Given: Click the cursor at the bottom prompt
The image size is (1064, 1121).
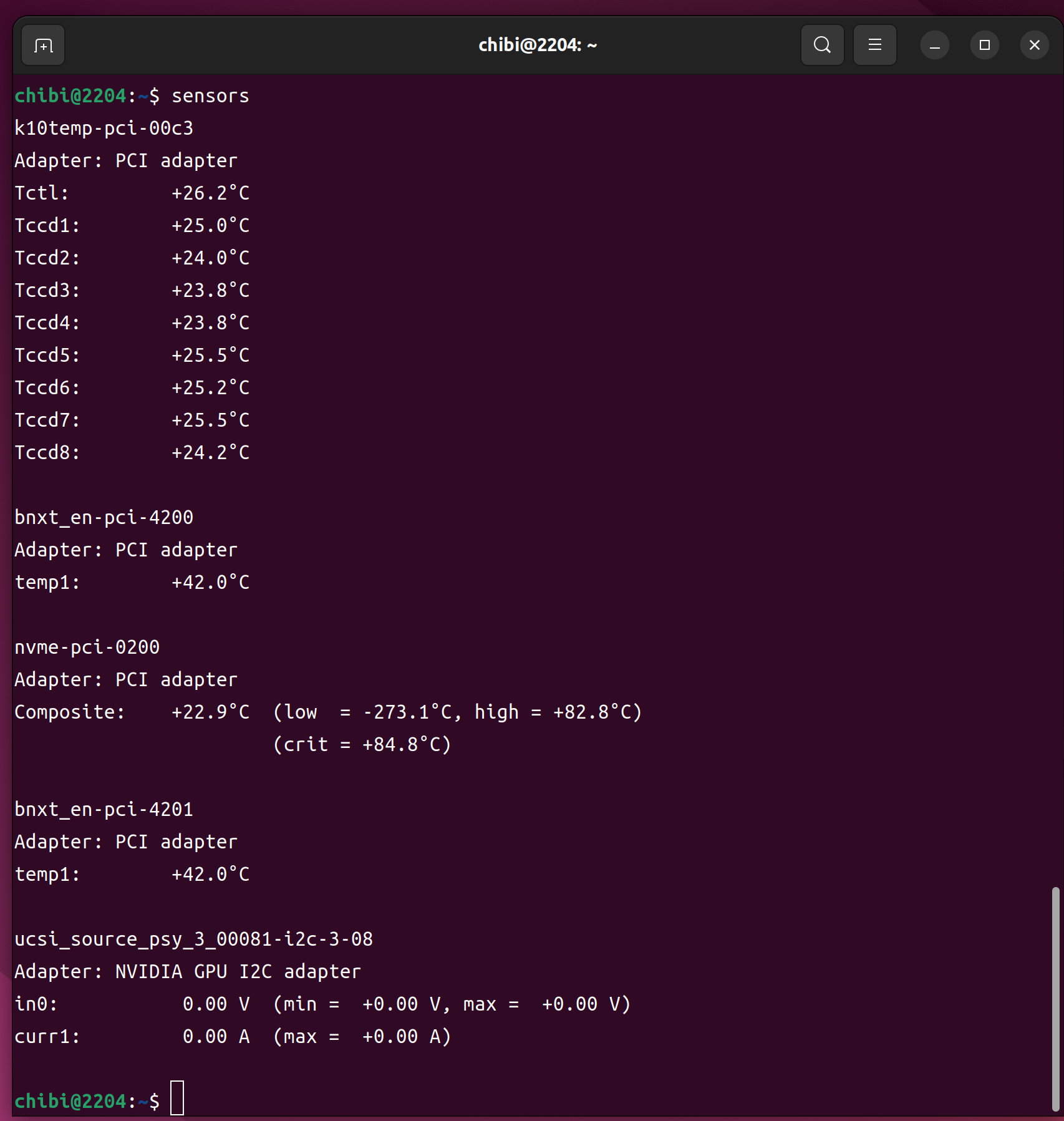Looking at the screenshot, I should pyautogui.click(x=177, y=1098).
